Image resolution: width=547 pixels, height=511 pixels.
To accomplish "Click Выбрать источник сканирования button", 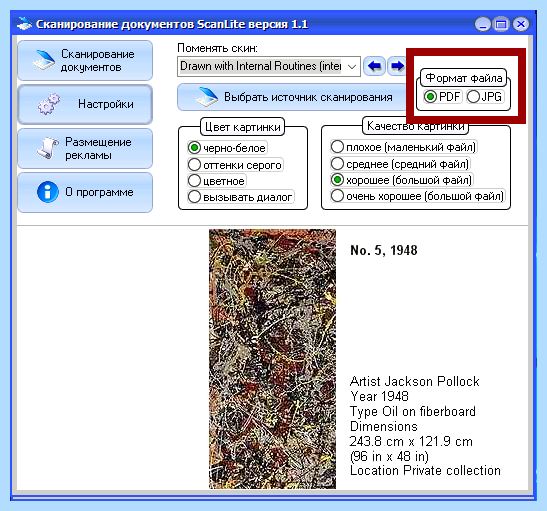I will click(x=292, y=97).
